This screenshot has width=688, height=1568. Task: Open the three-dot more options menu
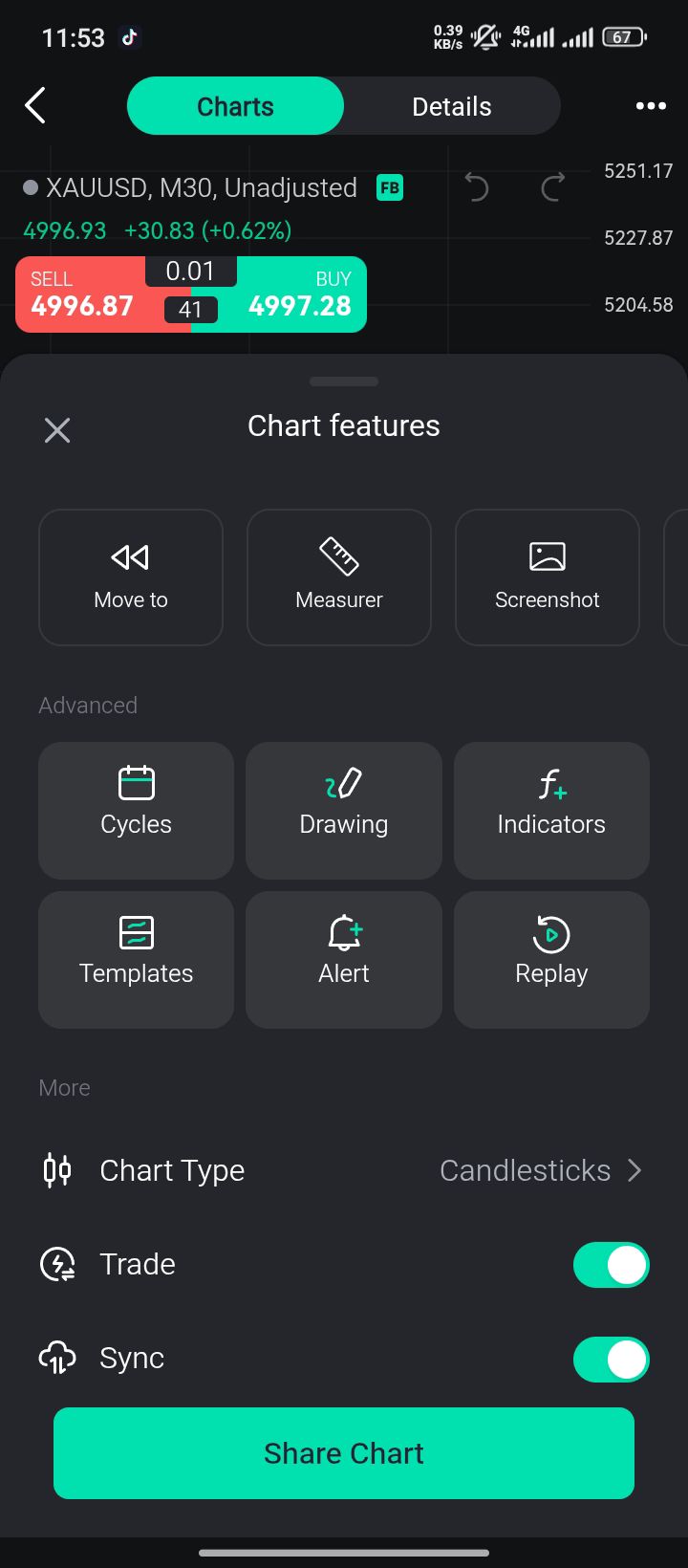coord(651,106)
